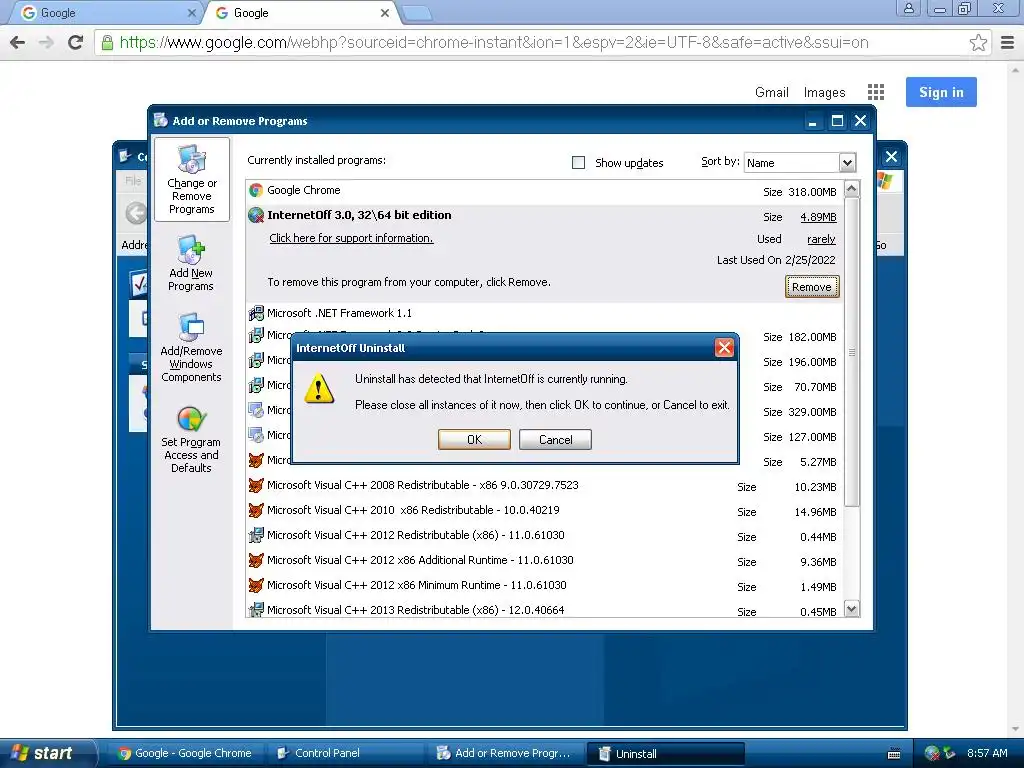Switch to Add or Remove Programs taskbar button
Viewport: 1024px width, 768px height.
point(505,753)
